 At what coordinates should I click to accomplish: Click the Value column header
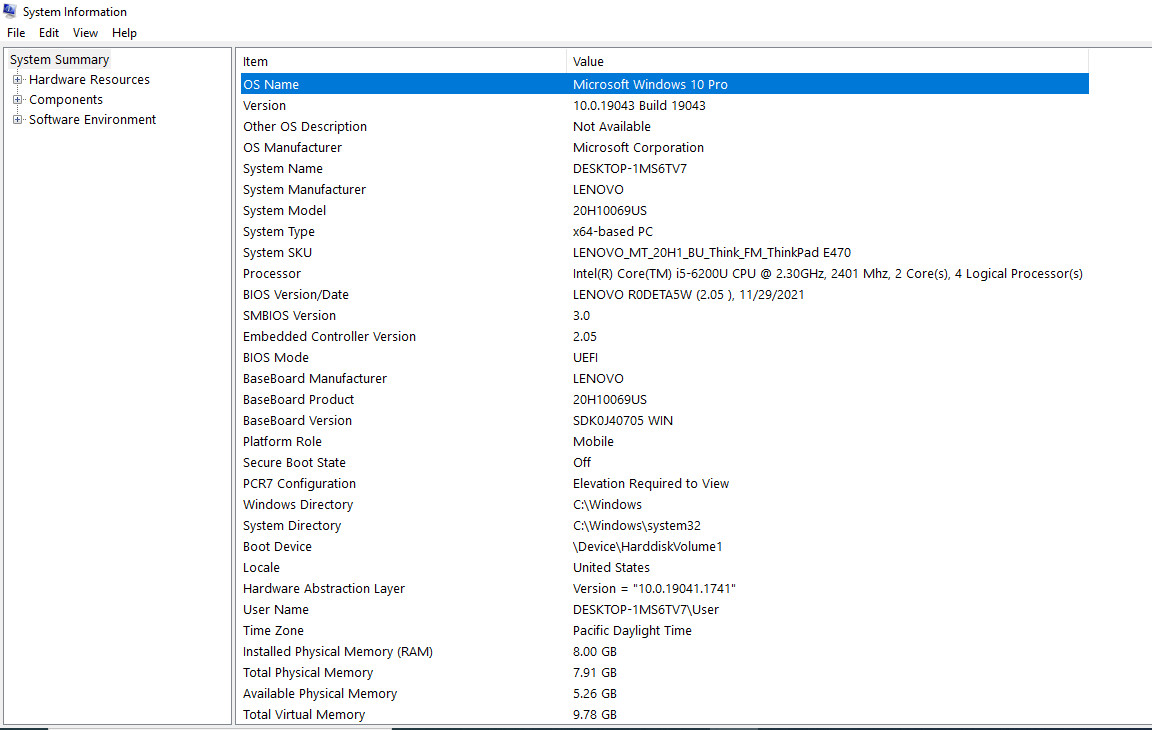827,62
